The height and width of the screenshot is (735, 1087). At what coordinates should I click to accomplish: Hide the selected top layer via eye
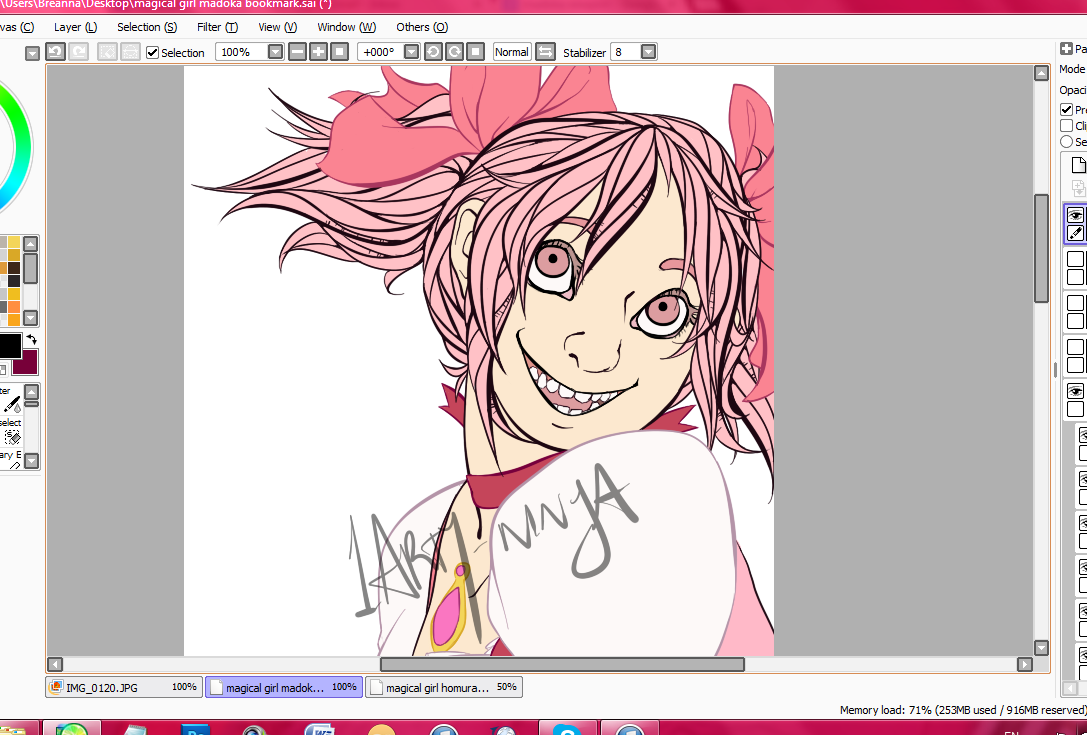(1075, 215)
